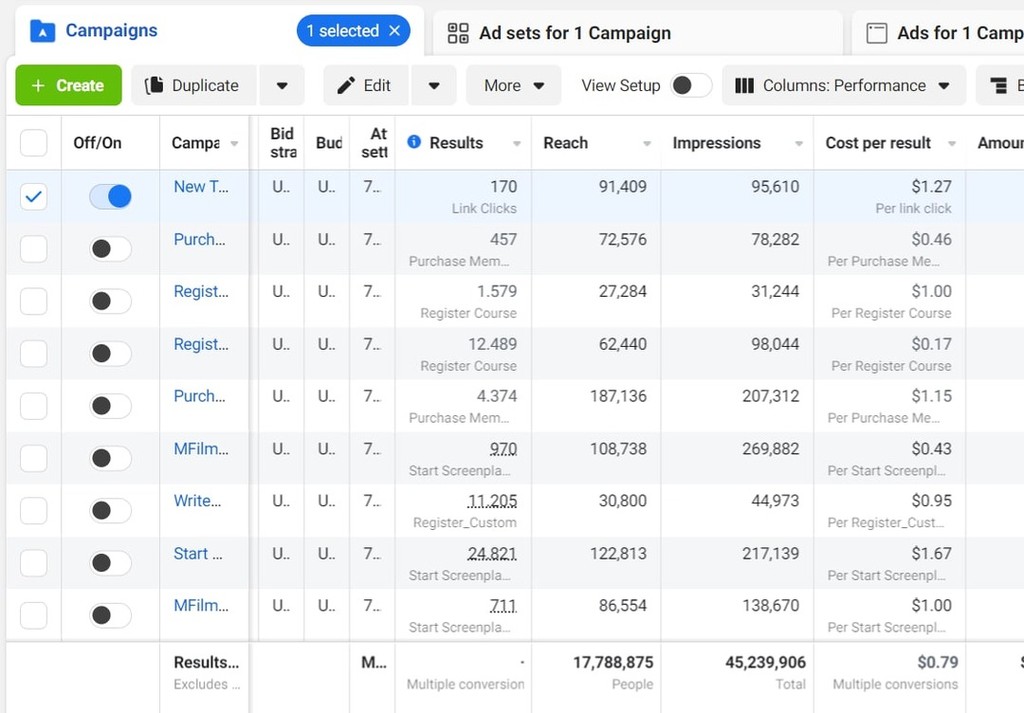Click the Columns bars icon
Screen dimensions: 1024x713
pyautogui.click(x=744, y=86)
